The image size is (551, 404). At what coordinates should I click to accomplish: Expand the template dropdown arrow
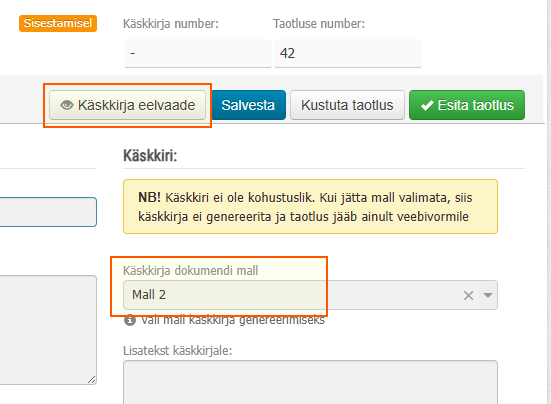coord(488,295)
